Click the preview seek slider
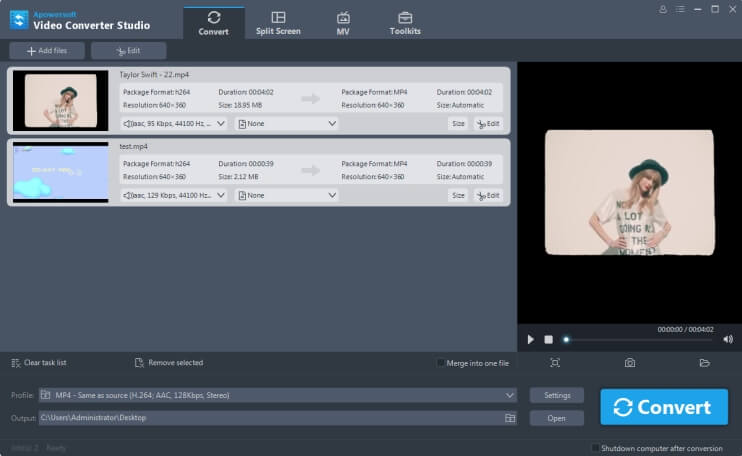Screen dimensions: 742x456 click(x=638, y=339)
